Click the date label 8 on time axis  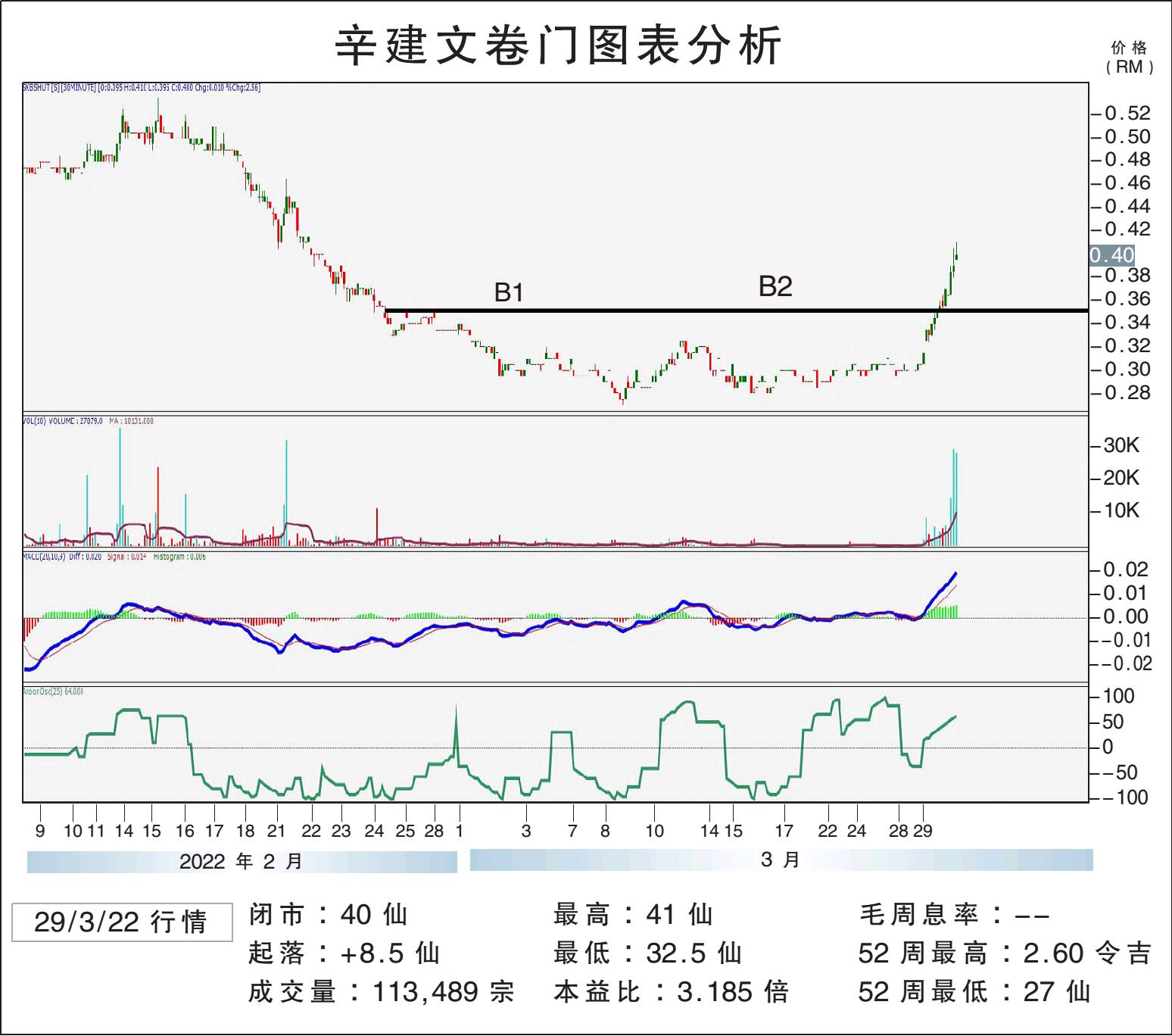click(605, 831)
